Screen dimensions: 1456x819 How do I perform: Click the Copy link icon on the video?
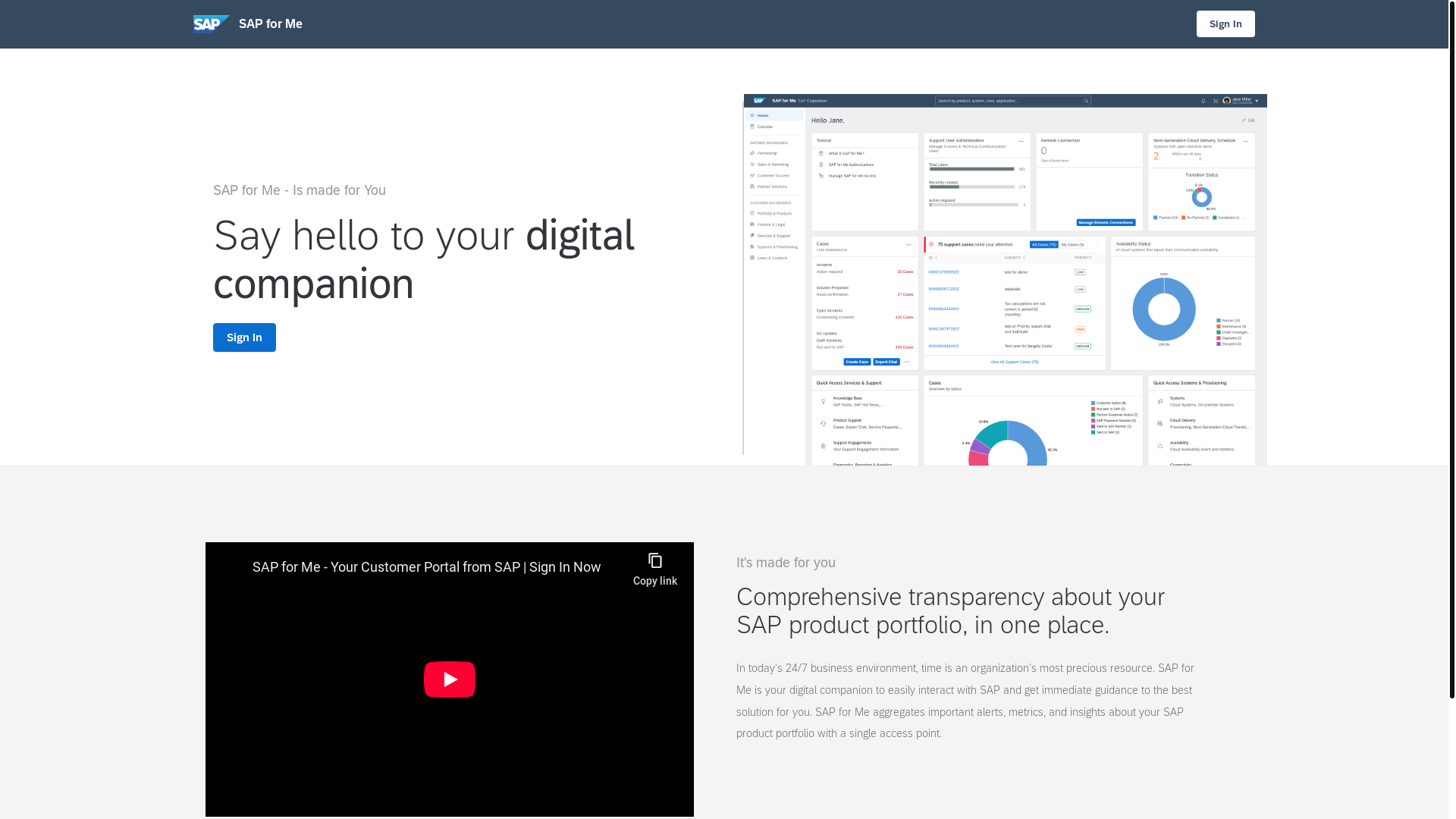(x=655, y=570)
